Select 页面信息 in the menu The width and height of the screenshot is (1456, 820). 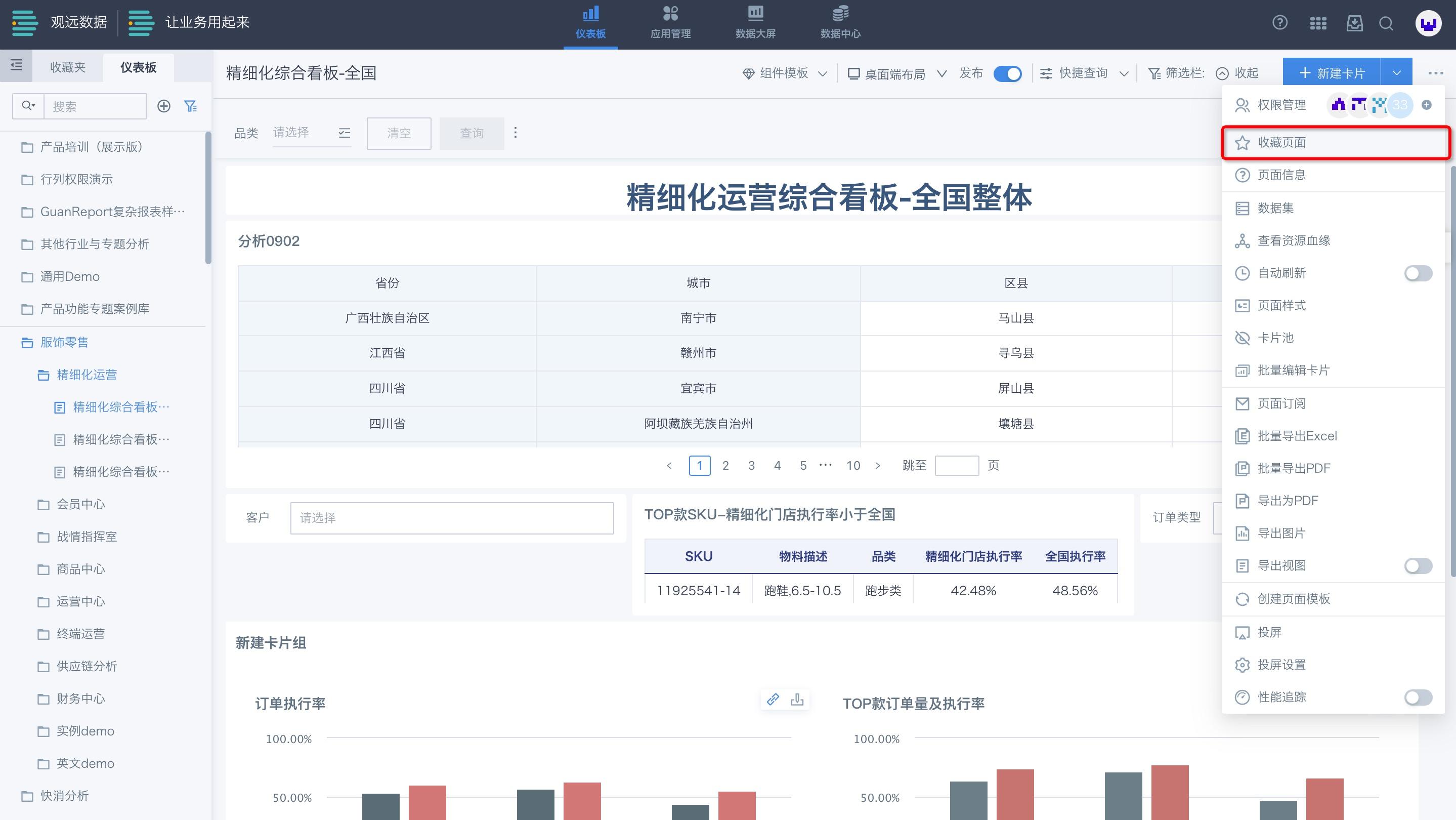(1333, 175)
